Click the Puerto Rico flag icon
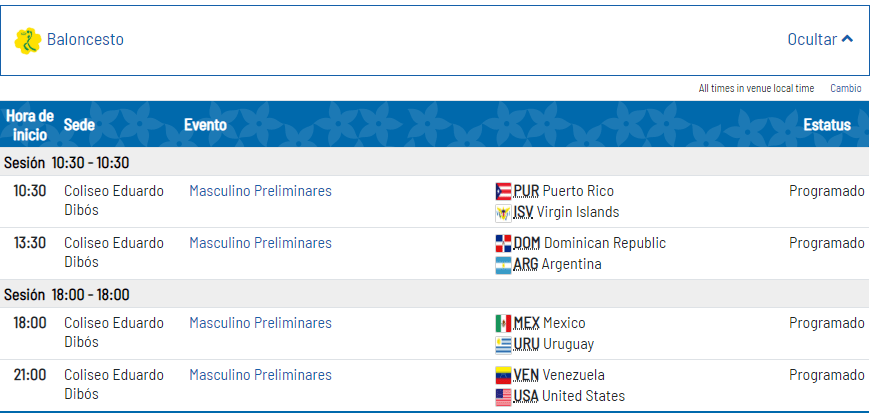This screenshot has width=876, height=416. click(503, 192)
